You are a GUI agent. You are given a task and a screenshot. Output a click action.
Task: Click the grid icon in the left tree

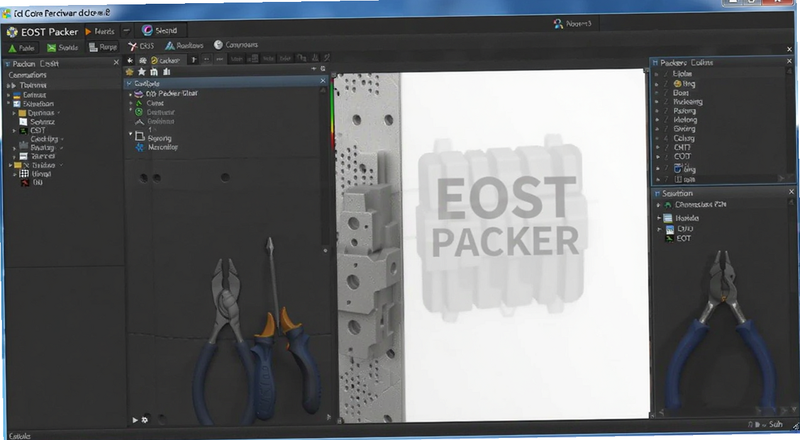coord(24,174)
